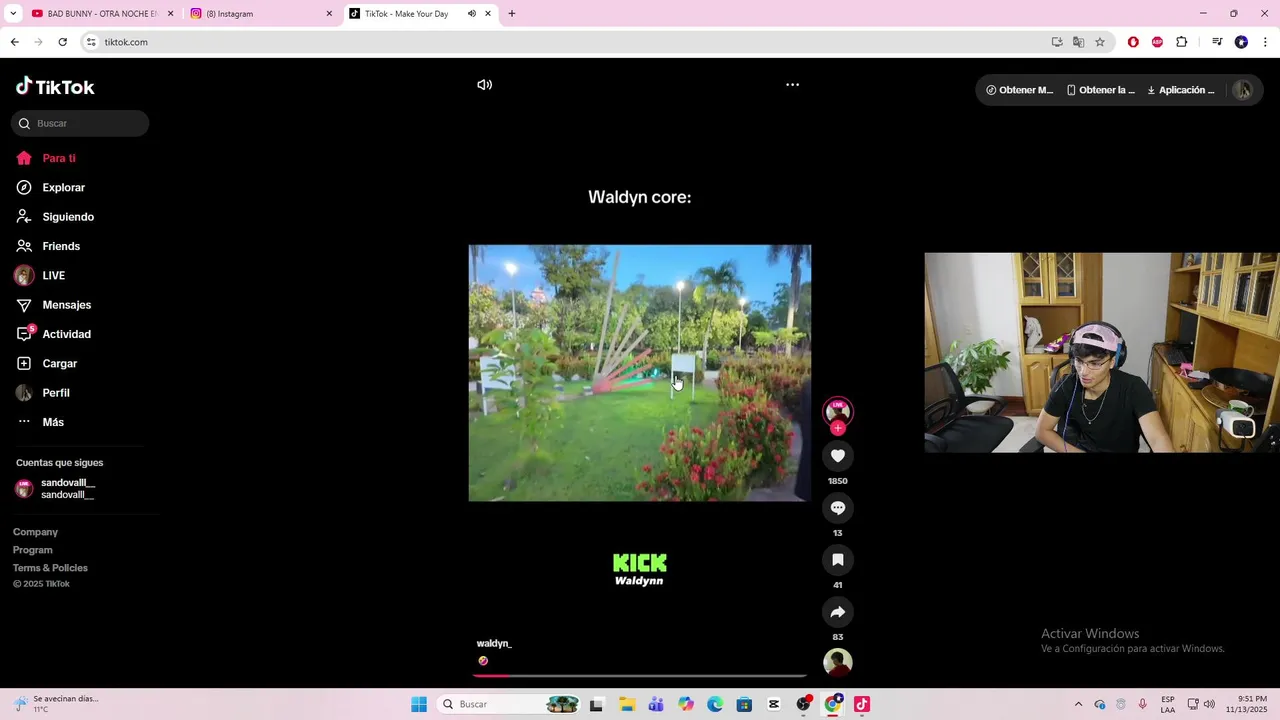Close the Instagram tab
Viewport: 1280px width, 720px height.
click(329, 14)
